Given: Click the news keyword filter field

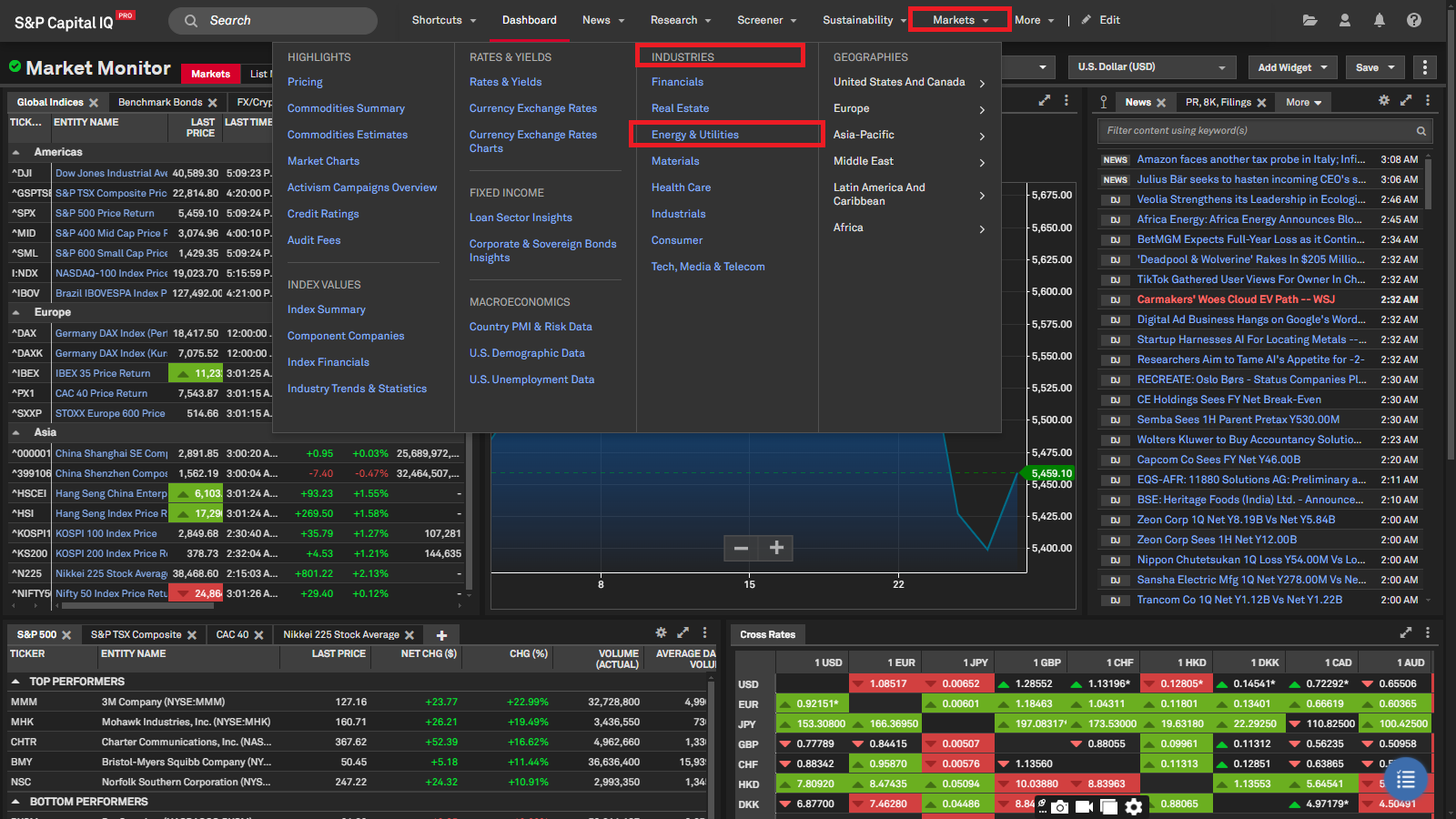Looking at the screenshot, I should (1256, 131).
